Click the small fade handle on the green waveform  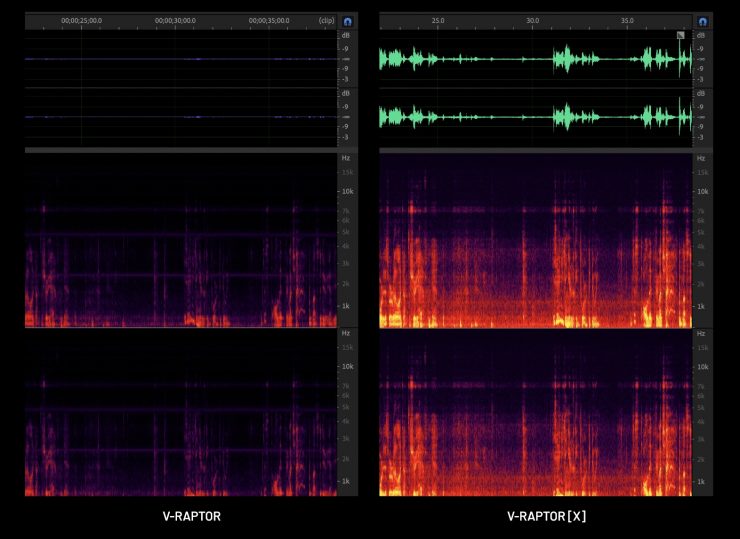681,35
